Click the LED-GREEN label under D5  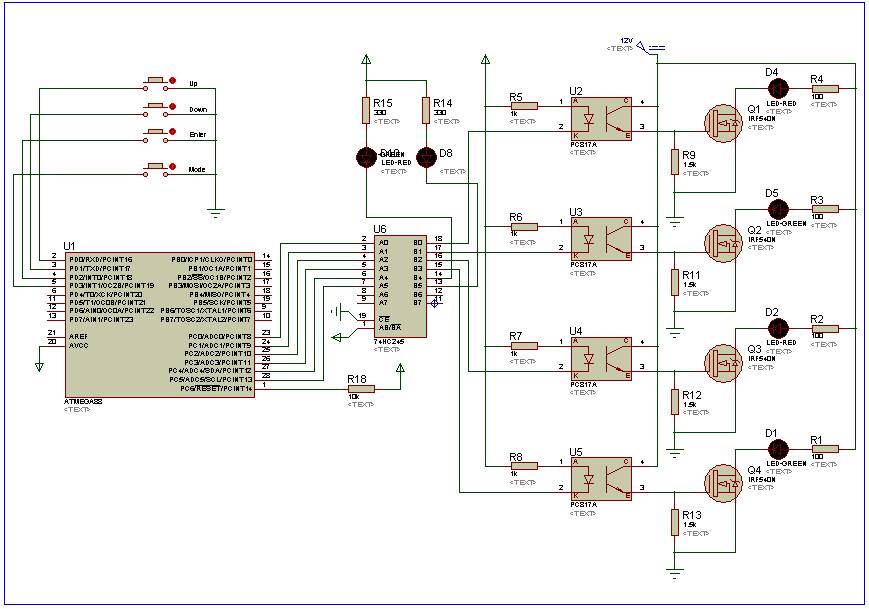point(786,223)
